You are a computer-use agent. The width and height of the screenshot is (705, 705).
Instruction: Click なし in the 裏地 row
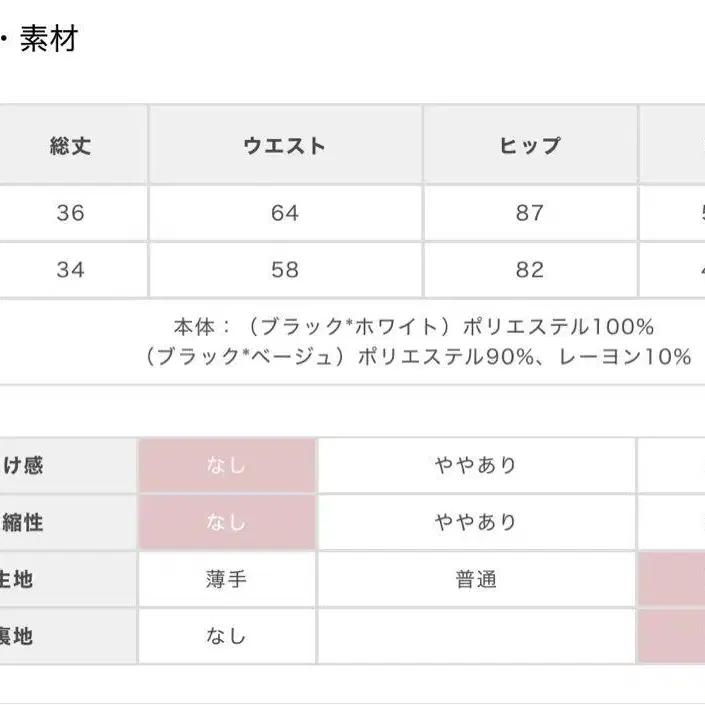226,636
